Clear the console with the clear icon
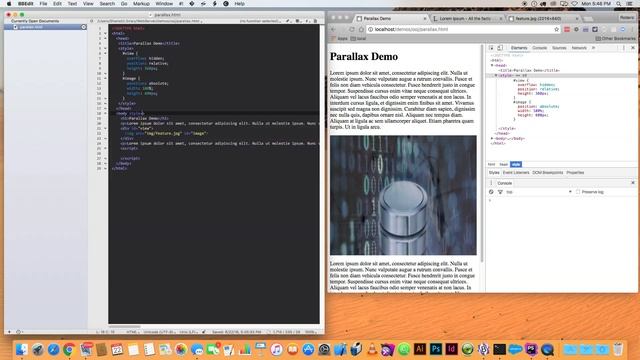Screen dimensions: 640x360 [x=491, y=192]
